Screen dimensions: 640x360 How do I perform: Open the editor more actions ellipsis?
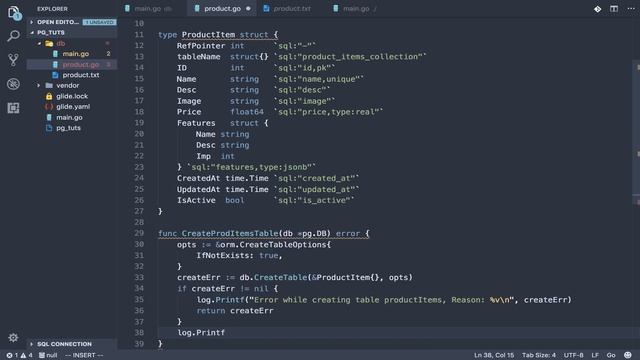pyautogui.click(x=631, y=9)
